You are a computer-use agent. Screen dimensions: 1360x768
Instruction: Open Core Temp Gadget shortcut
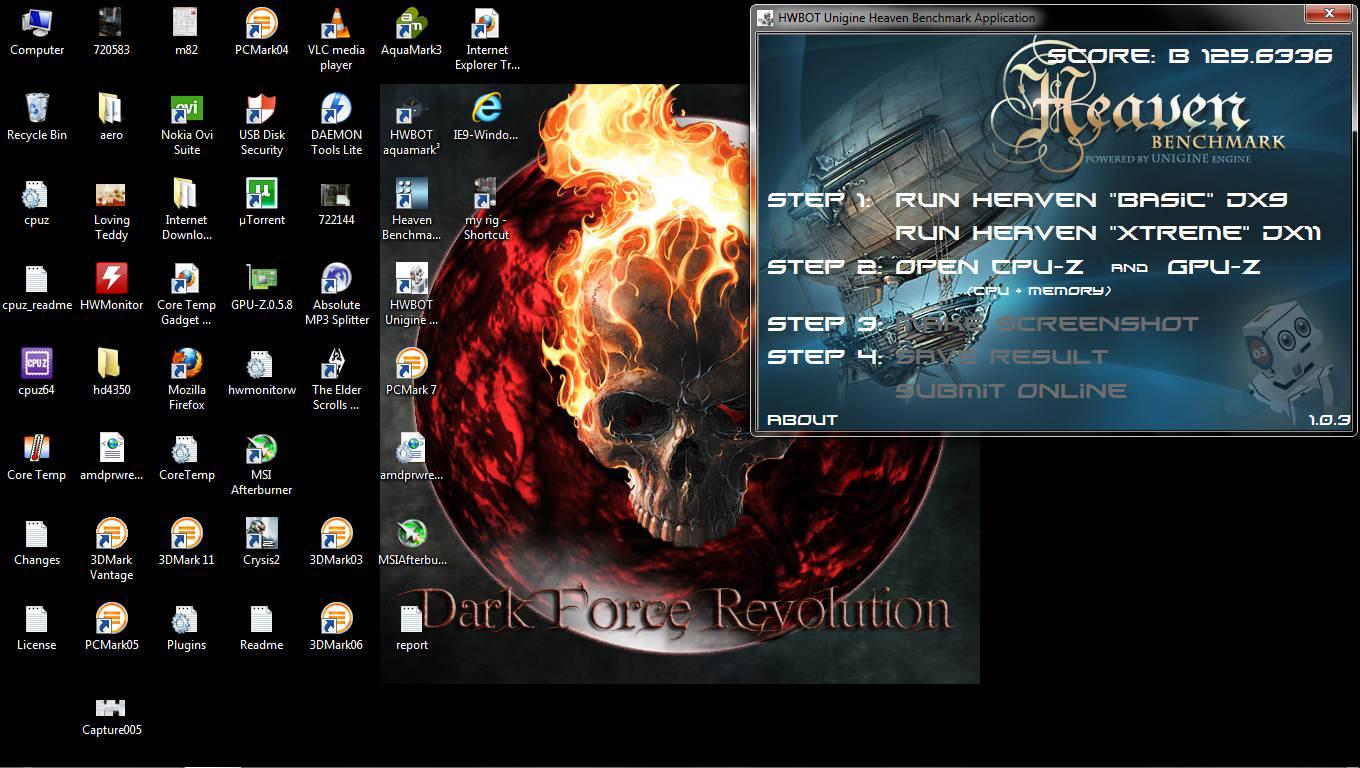tap(187, 295)
